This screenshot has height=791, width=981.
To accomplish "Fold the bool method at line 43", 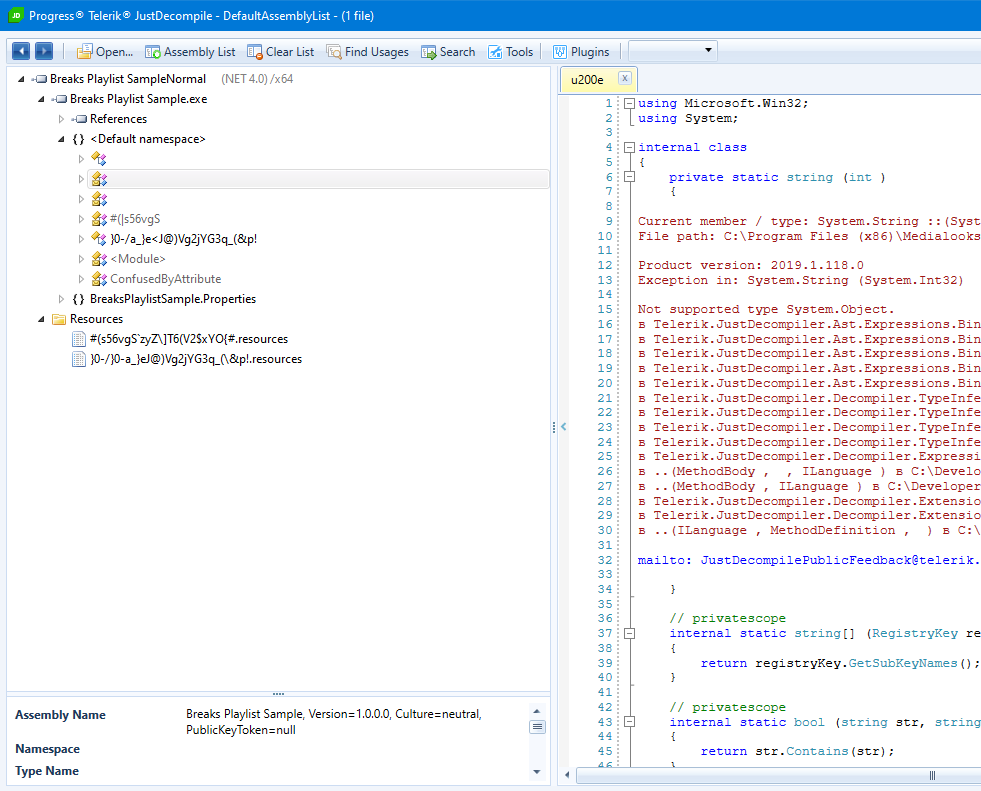I will coord(629,722).
